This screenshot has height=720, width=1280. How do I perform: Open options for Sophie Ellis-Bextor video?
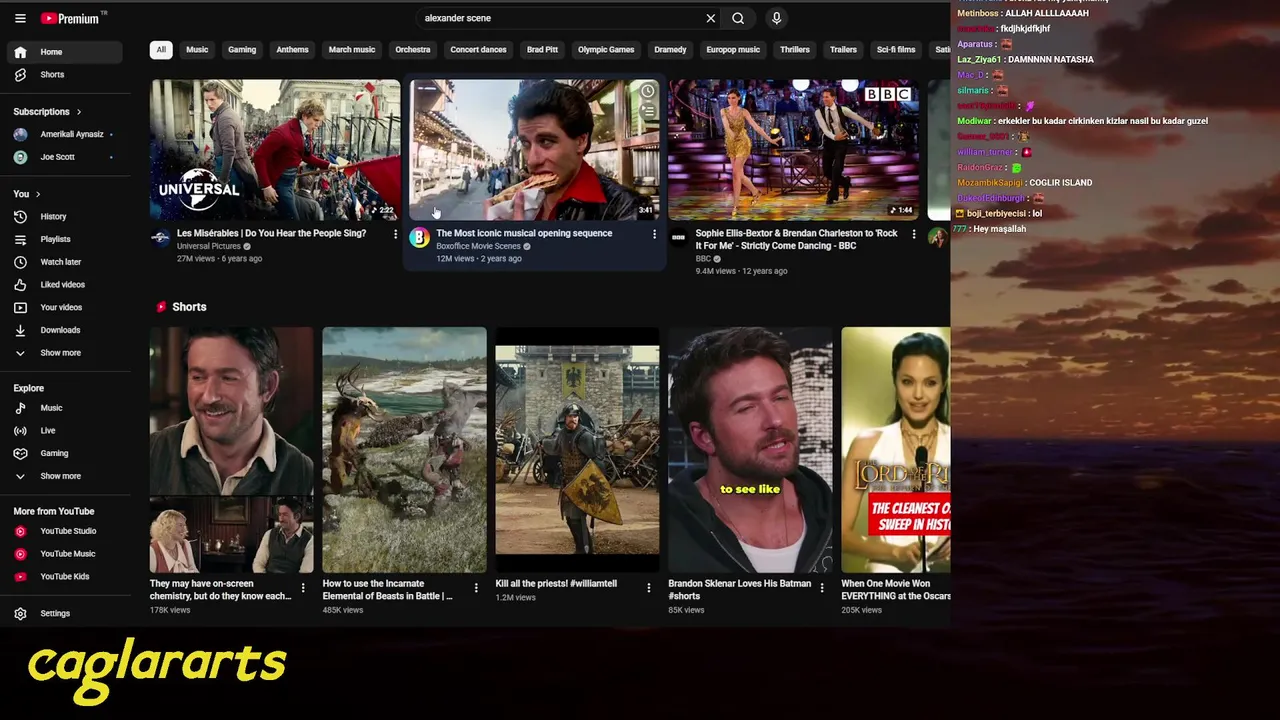pos(913,235)
